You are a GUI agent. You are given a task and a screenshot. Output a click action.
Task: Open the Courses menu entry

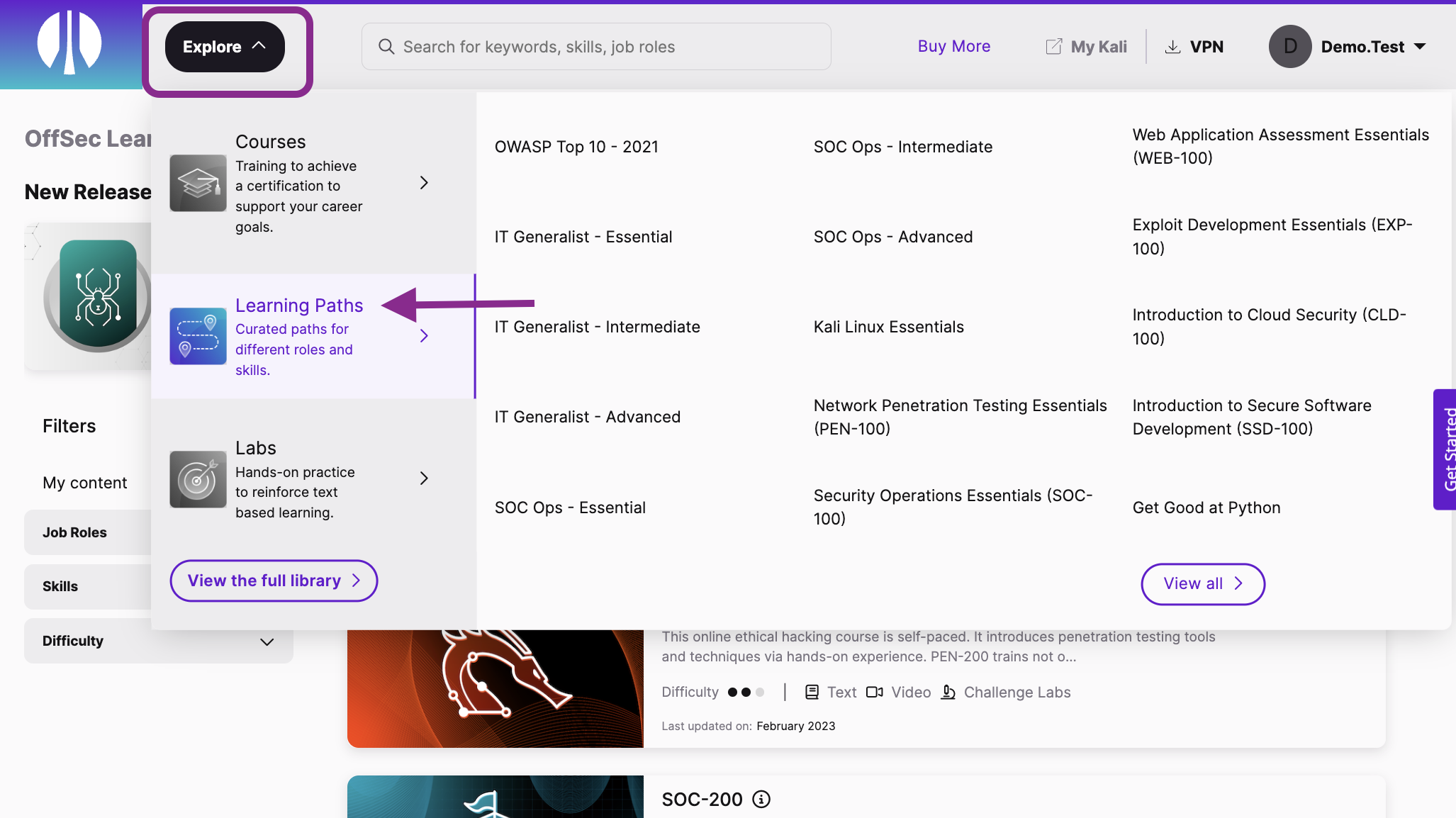click(270, 141)
